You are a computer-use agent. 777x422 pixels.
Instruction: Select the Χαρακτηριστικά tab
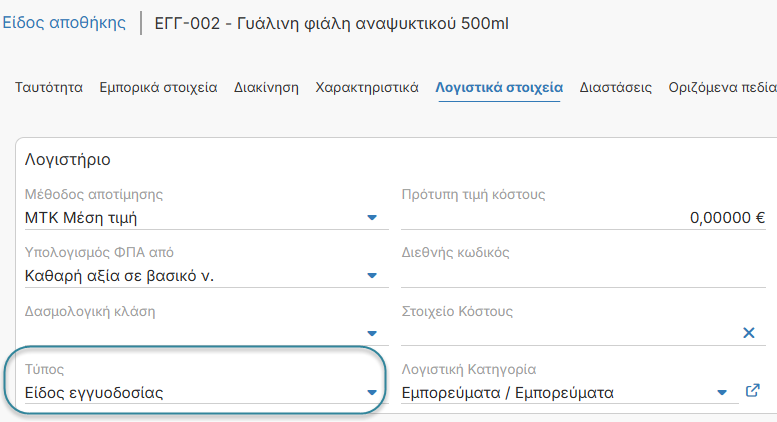click(367, 87)
